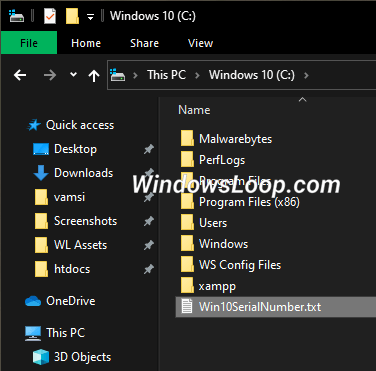Click the PerfLogs folder icon
This screenshot has width=376, height=371.
click(187, 159)
